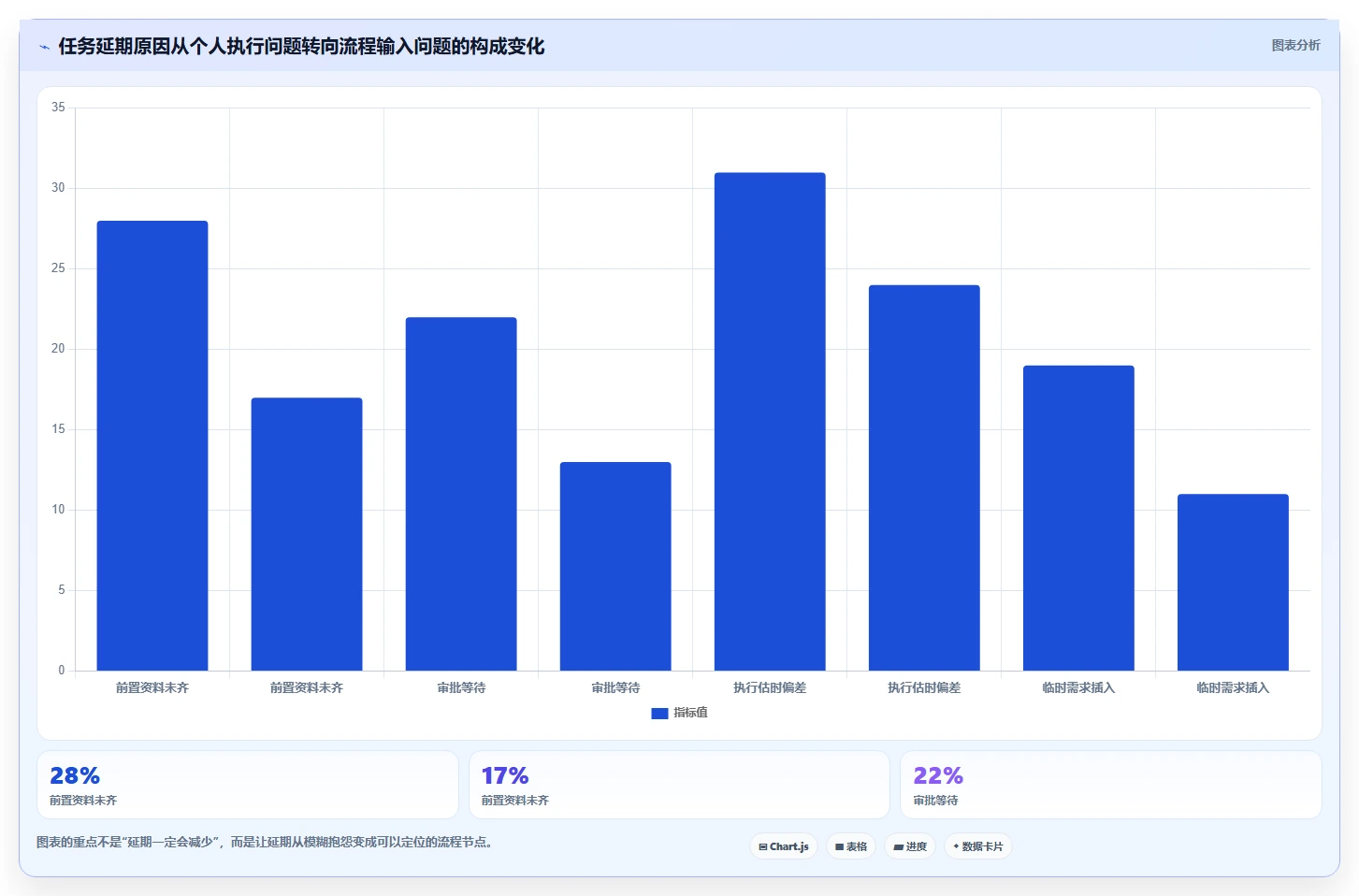Click the 22% figure in the stat cards
1359x896 pixels.
tap(938, 775)
